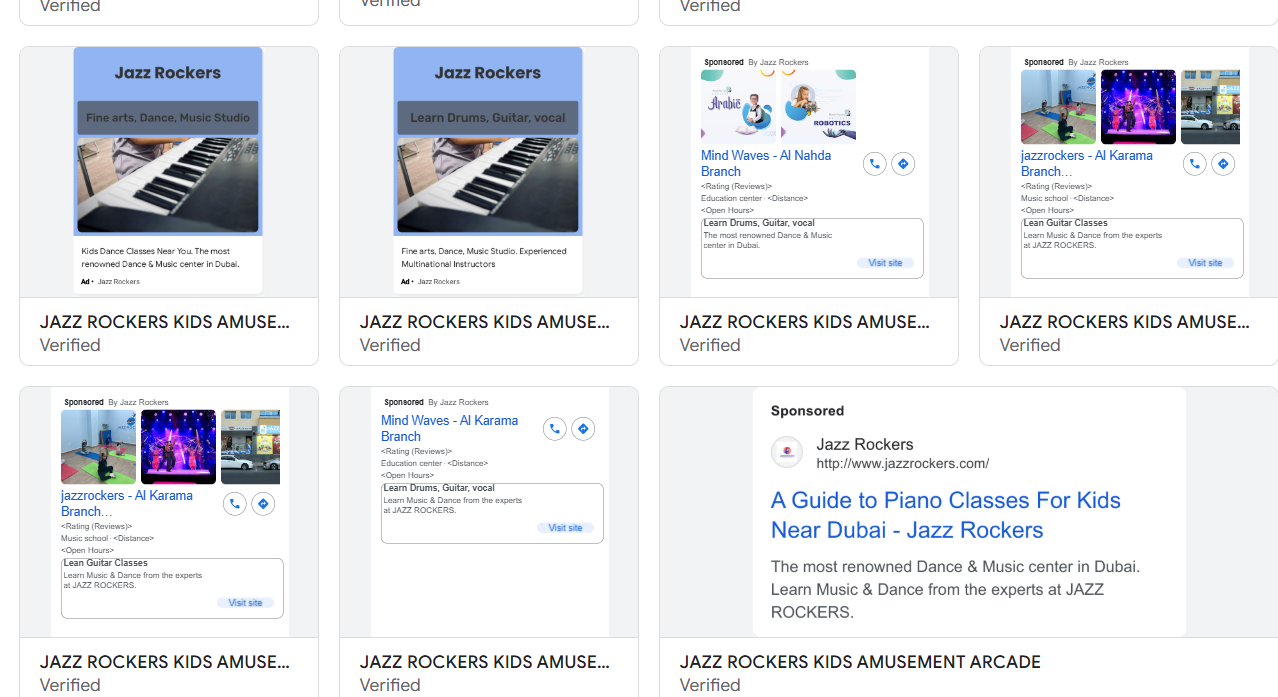Open the Mind Waves - Al Karama Branch link
The height and width of the screenshot is (697, 1278).
(x=449, y=428)
